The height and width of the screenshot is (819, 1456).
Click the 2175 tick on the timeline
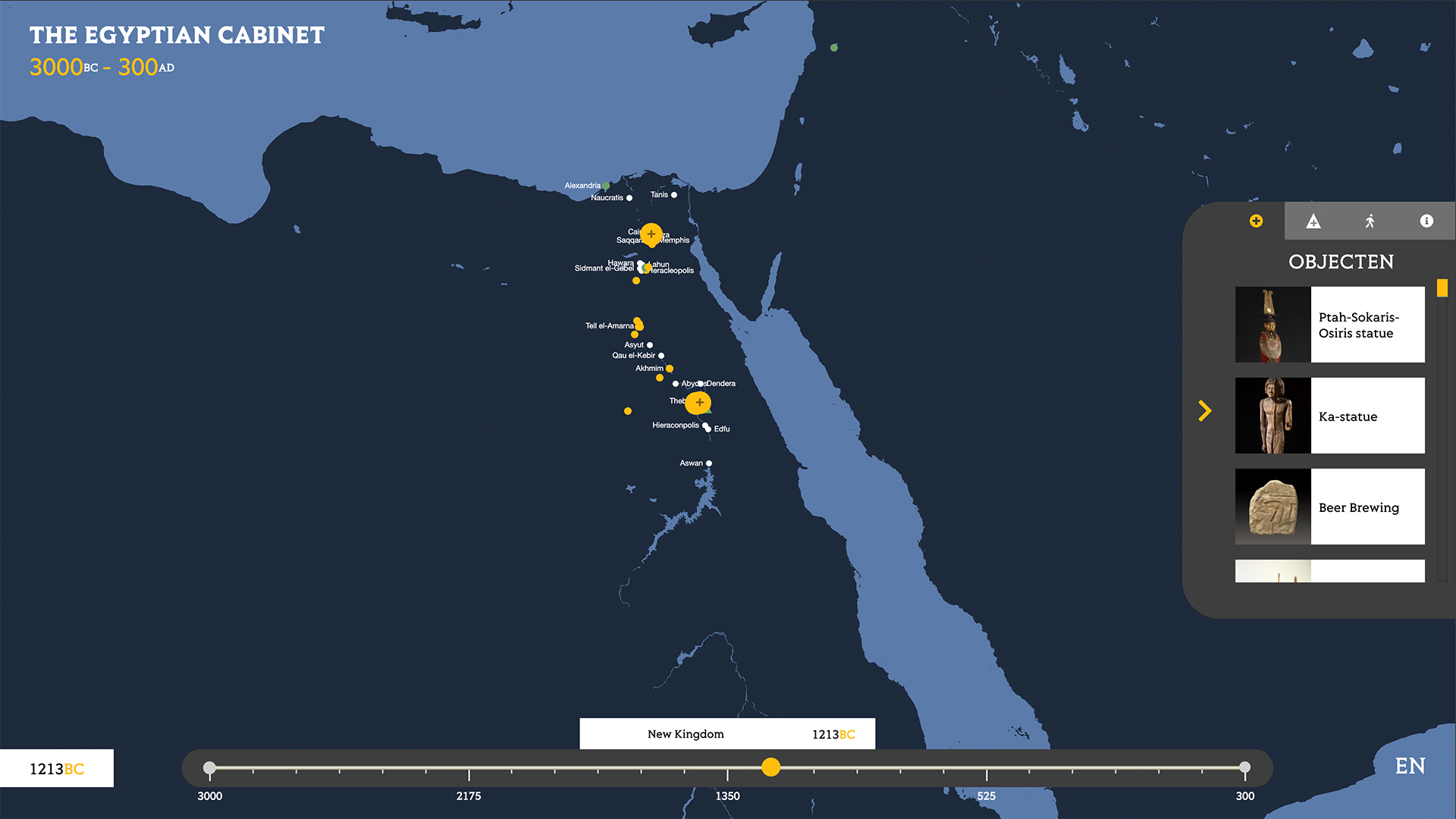(469, 773)
